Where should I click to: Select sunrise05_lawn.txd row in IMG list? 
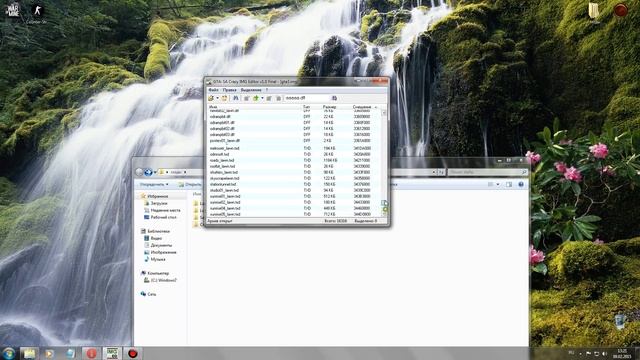point(294,214)
